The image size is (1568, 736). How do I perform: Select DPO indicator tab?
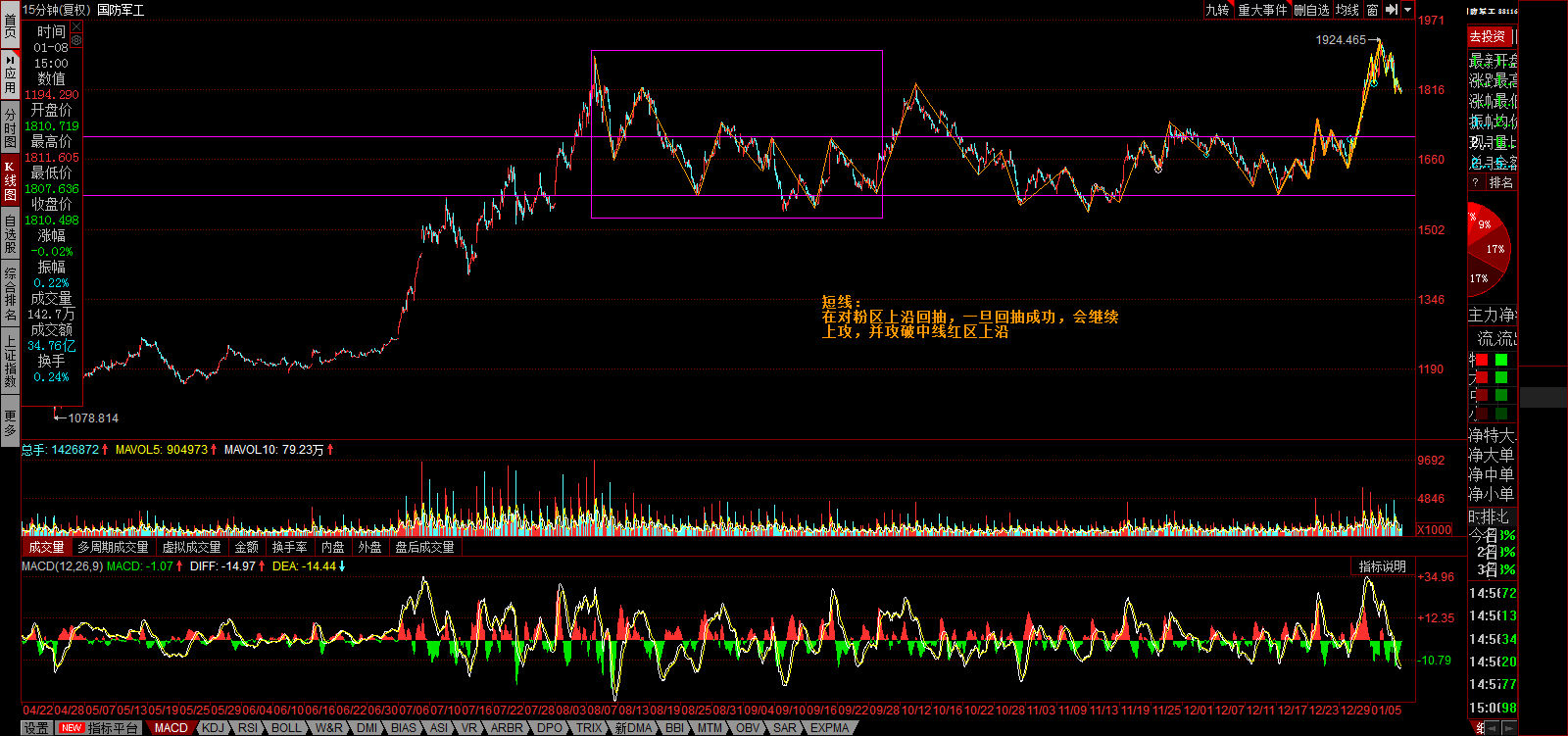click(x=550, y=728)
